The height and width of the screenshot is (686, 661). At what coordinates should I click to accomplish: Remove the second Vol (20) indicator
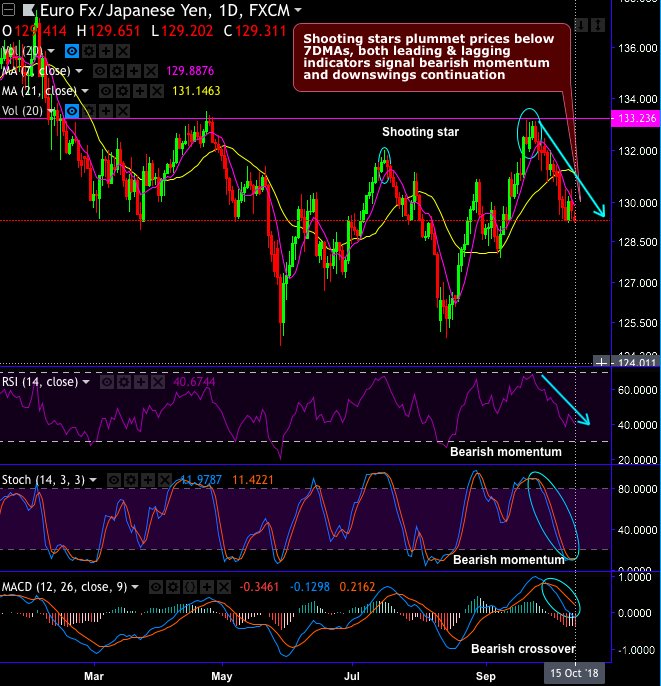[123, 111]
